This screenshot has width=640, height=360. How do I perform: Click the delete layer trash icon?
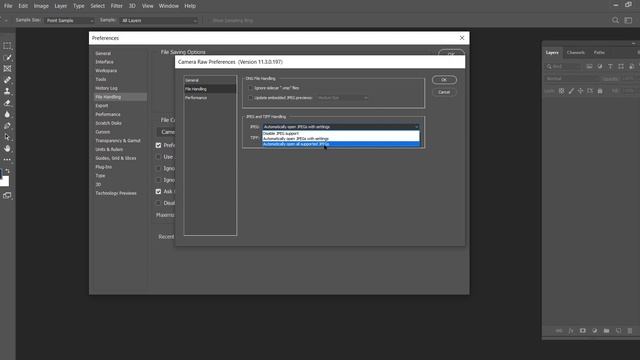630,331
